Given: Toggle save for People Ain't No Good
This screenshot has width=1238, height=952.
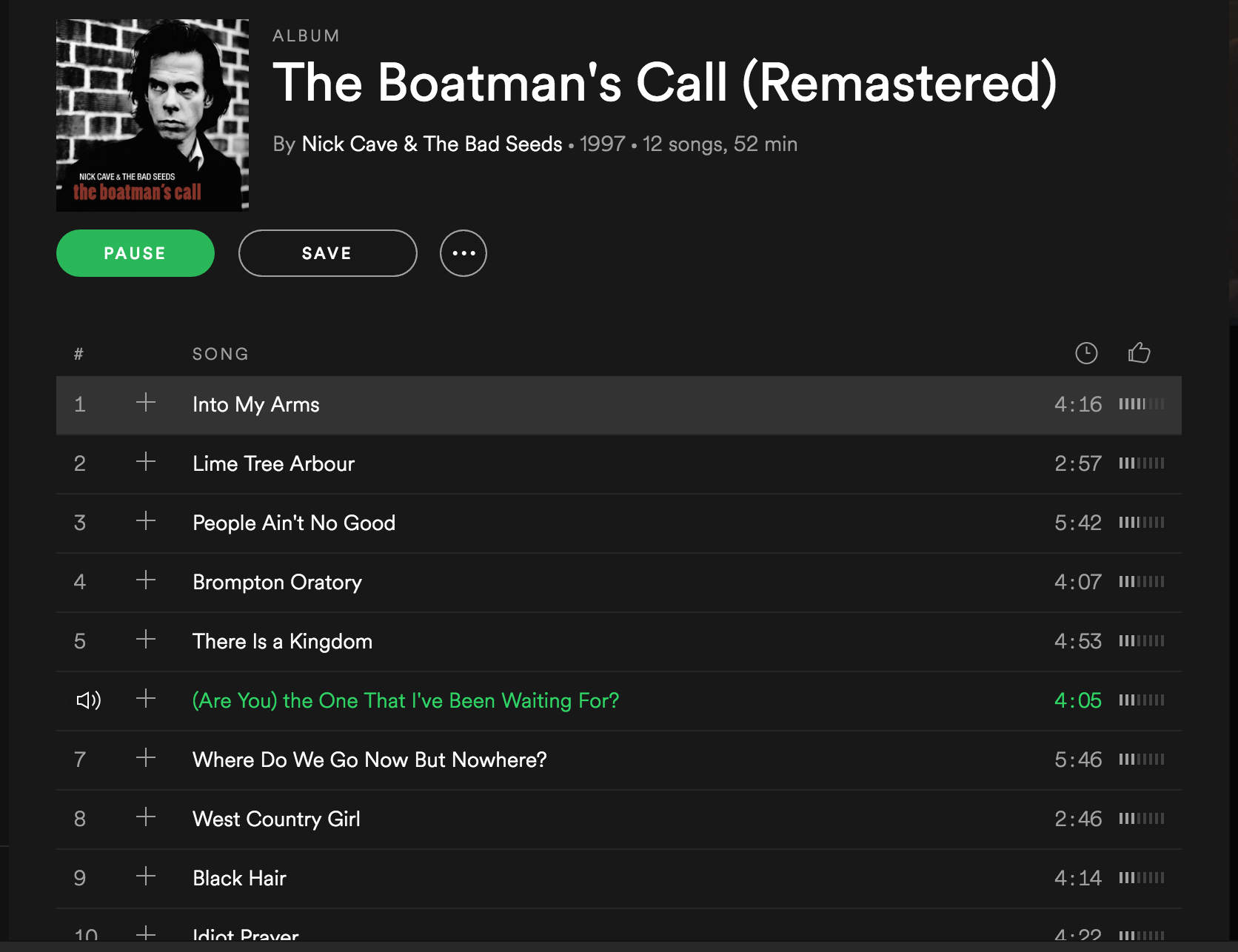Looking at the screenshot, I should click(146, 521).
